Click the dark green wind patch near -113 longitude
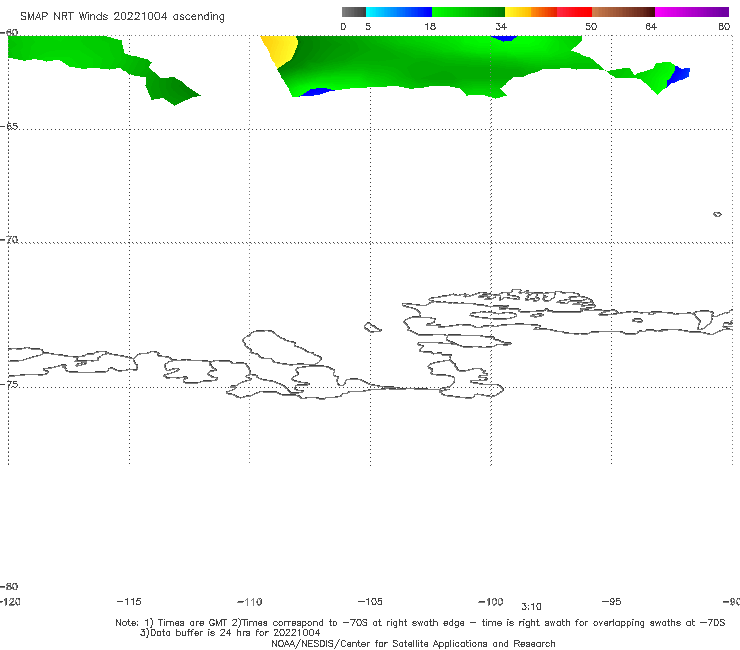Screen dimensions: 740x650 tap(171, 91)
